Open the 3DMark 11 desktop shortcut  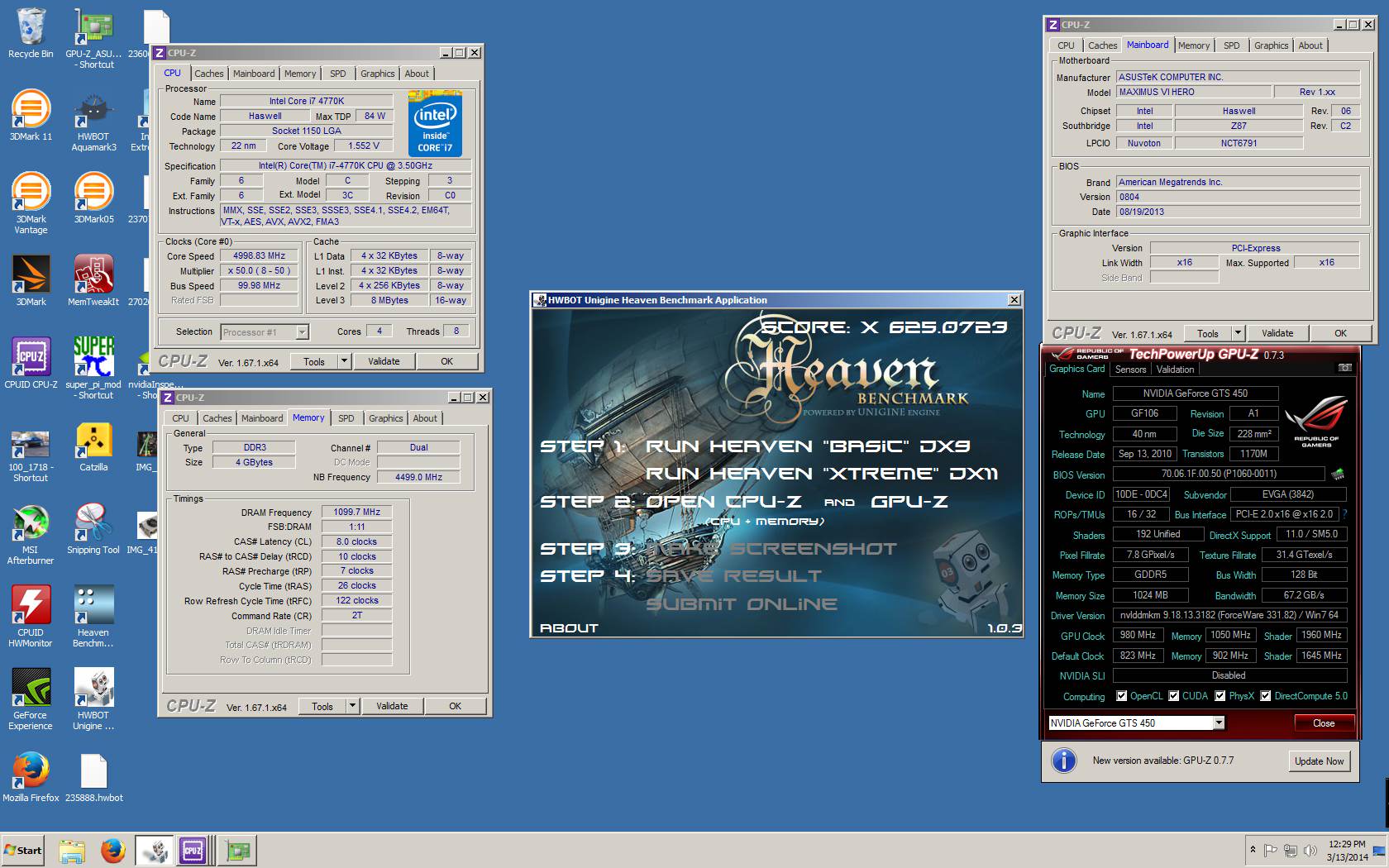tap(31, 116)
